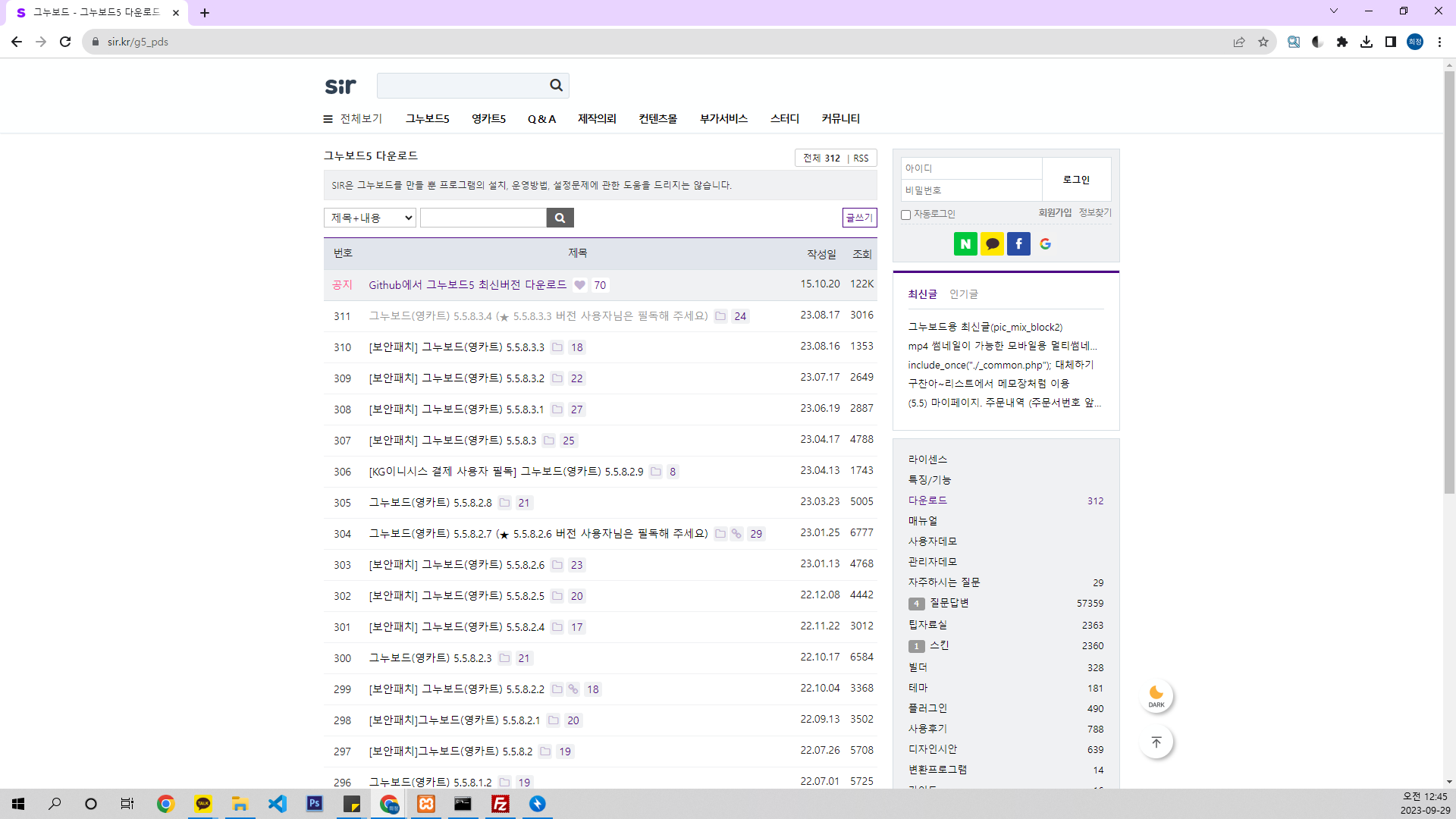The height and width of the screenshot is (819, 1456).
Task: Open the Q&A menu
Action: (x=542, y=119)
